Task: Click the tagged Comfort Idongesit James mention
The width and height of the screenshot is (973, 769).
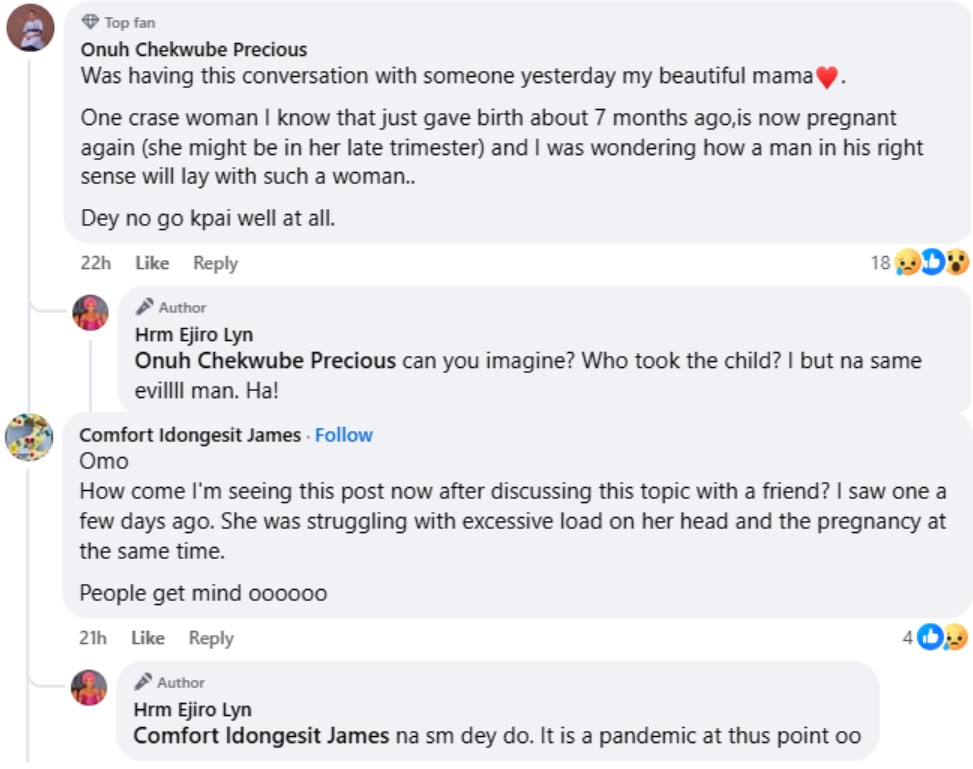Action: pyautogui.click(x=261, y=736)
